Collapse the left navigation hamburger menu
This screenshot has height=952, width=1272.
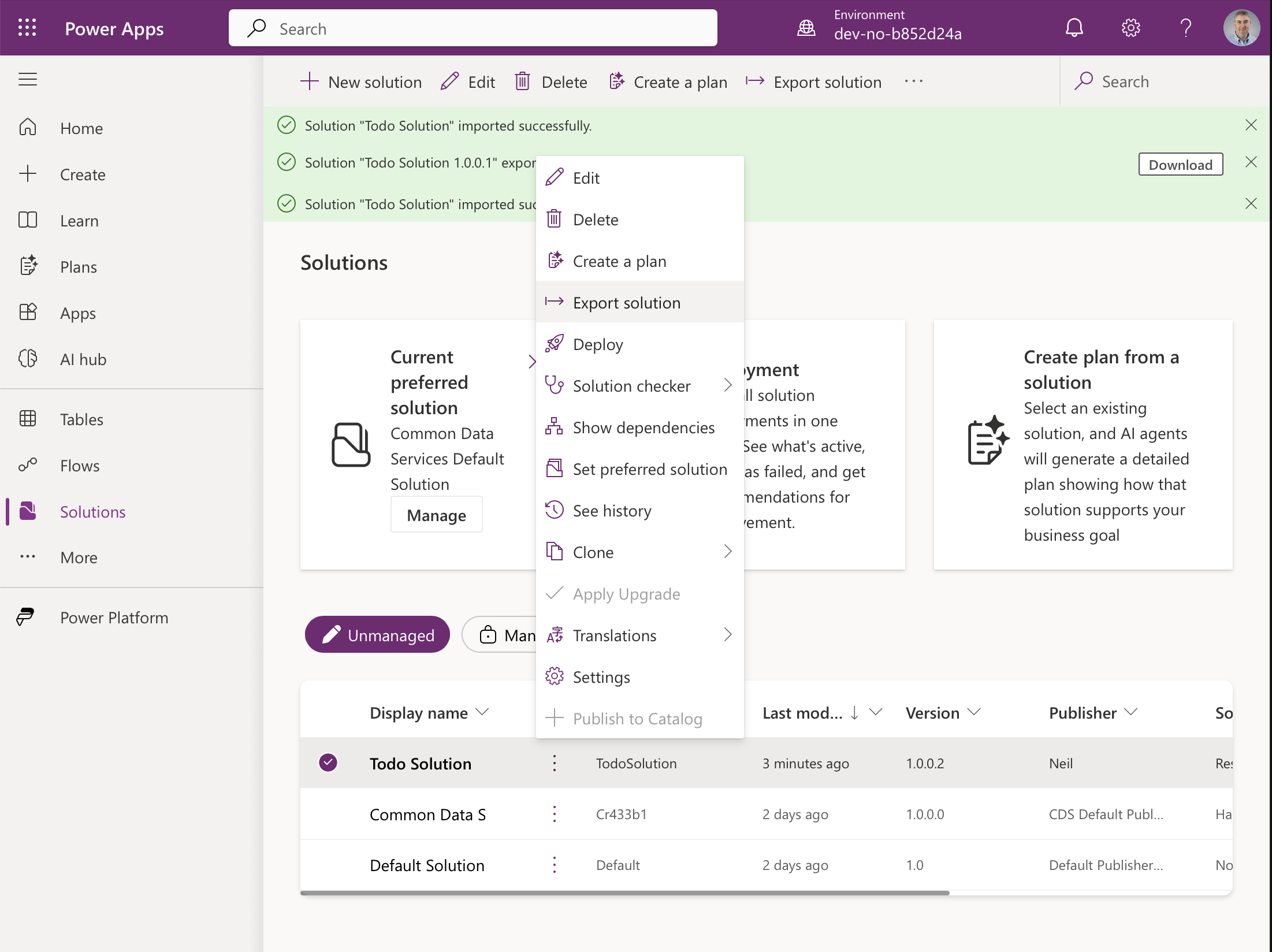click(28, 79)
